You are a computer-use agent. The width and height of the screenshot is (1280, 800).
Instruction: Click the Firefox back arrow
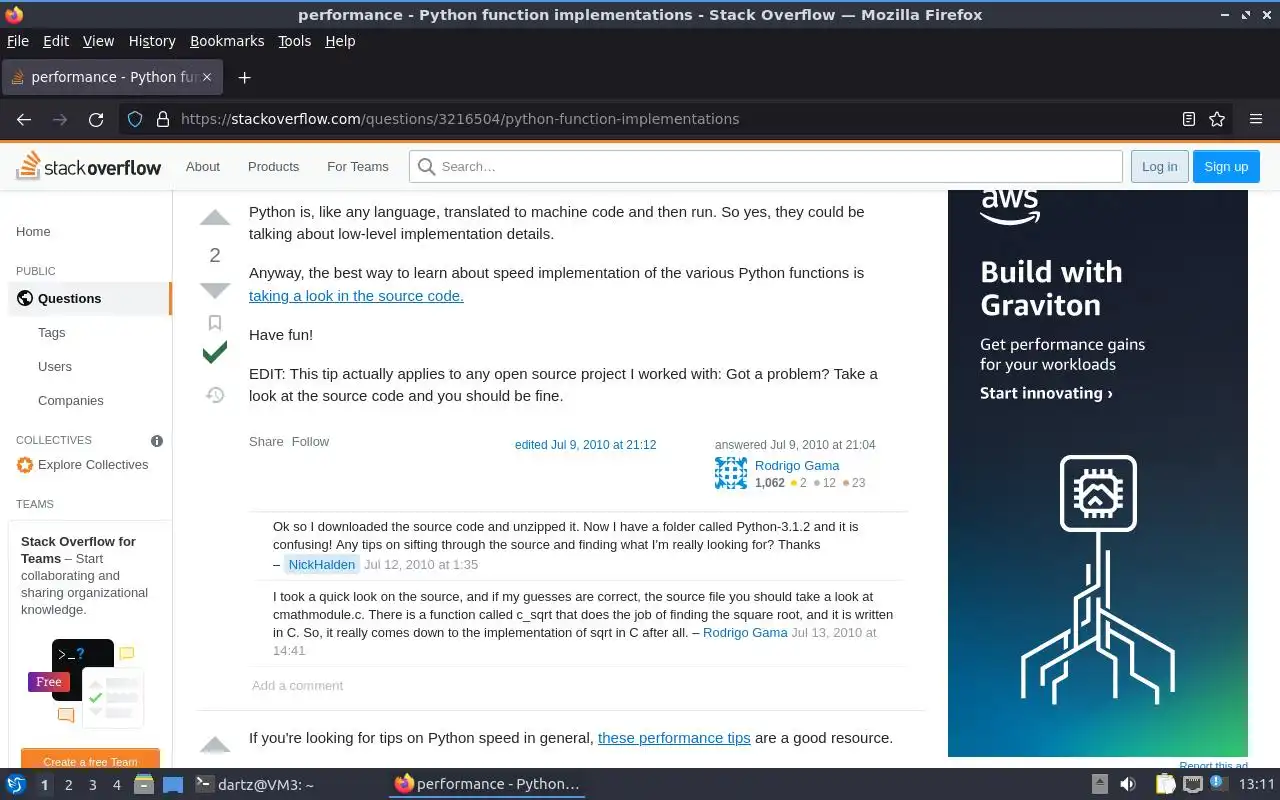tap(24, 119)
